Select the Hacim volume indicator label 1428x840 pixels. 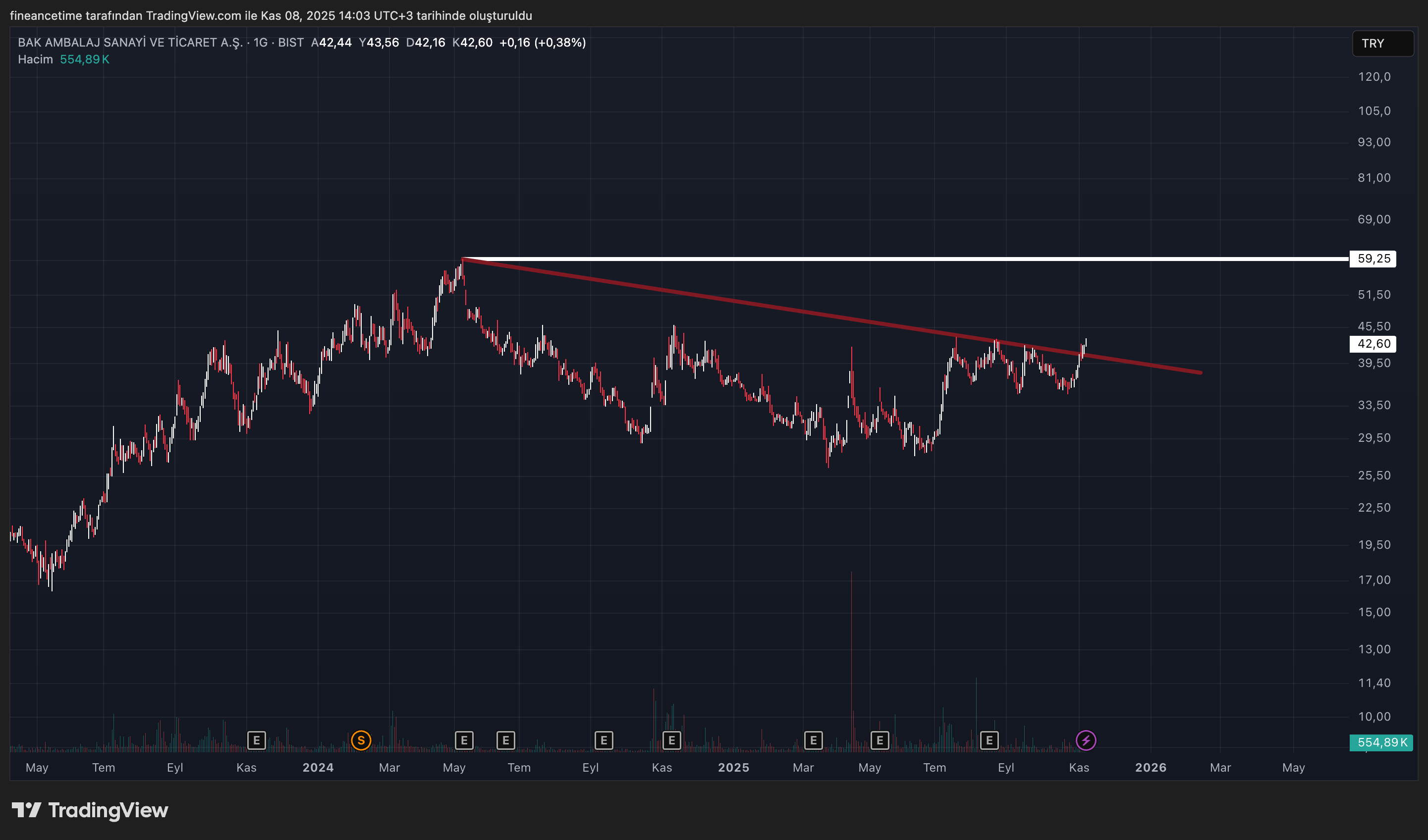pos(35,59)
